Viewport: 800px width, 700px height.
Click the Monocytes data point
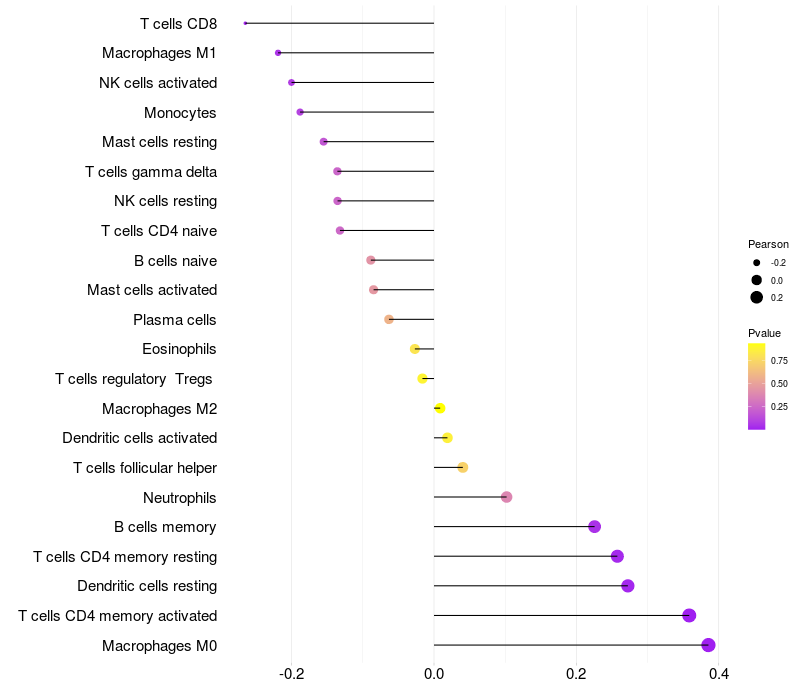click(x=300, y=112)
